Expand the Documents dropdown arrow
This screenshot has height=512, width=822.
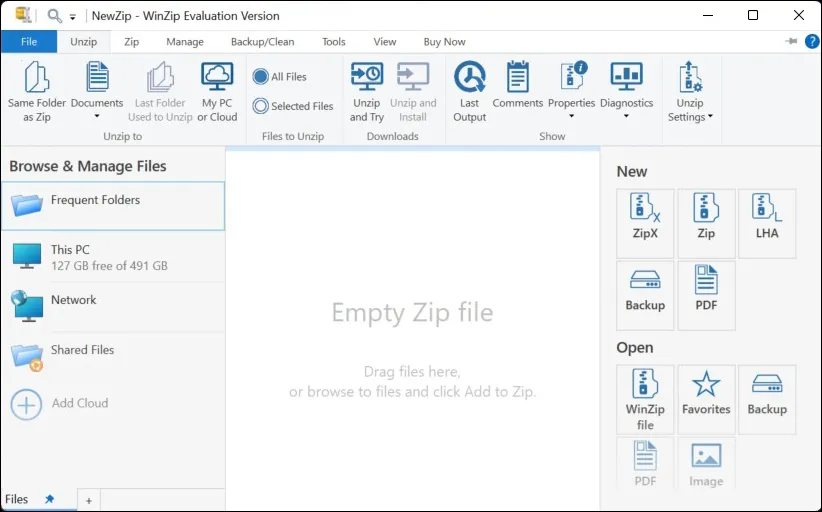pyautogui.click(x=97, y=116)
